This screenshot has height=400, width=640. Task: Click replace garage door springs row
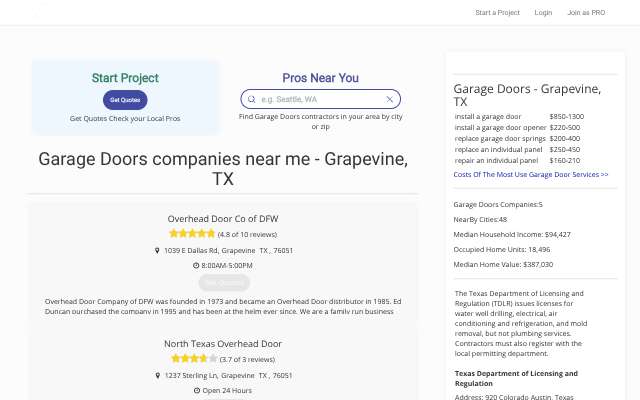click(517, 138)
